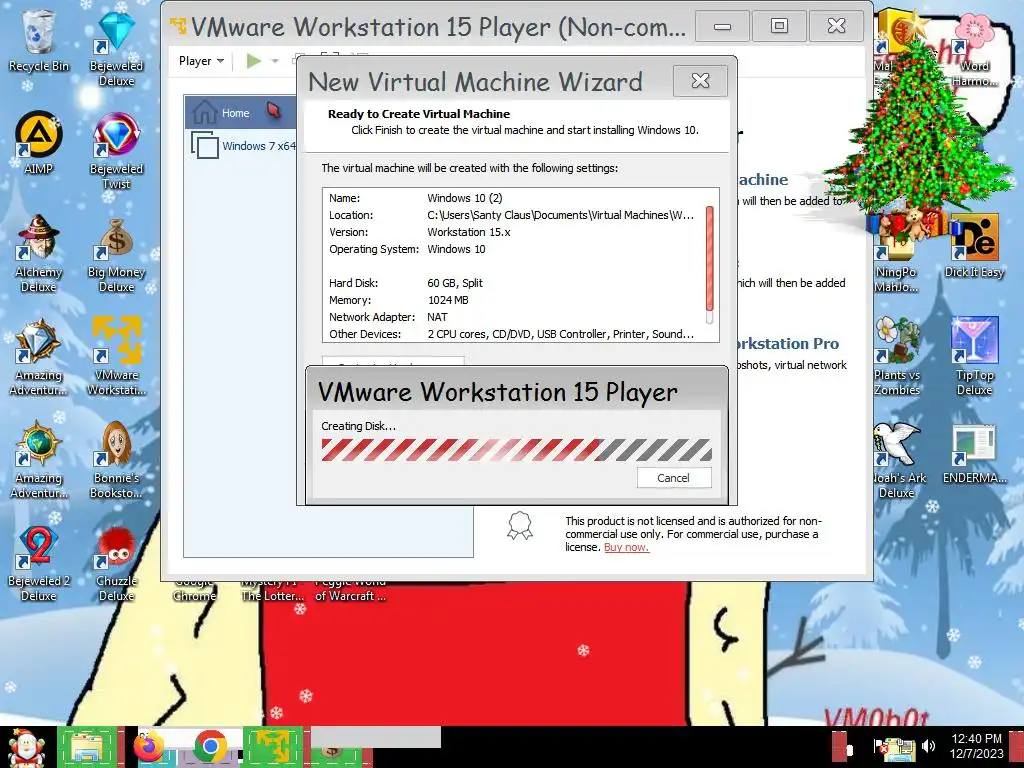
Task: Launch Google Chrome from the taskbar
Action: (210, 747)
